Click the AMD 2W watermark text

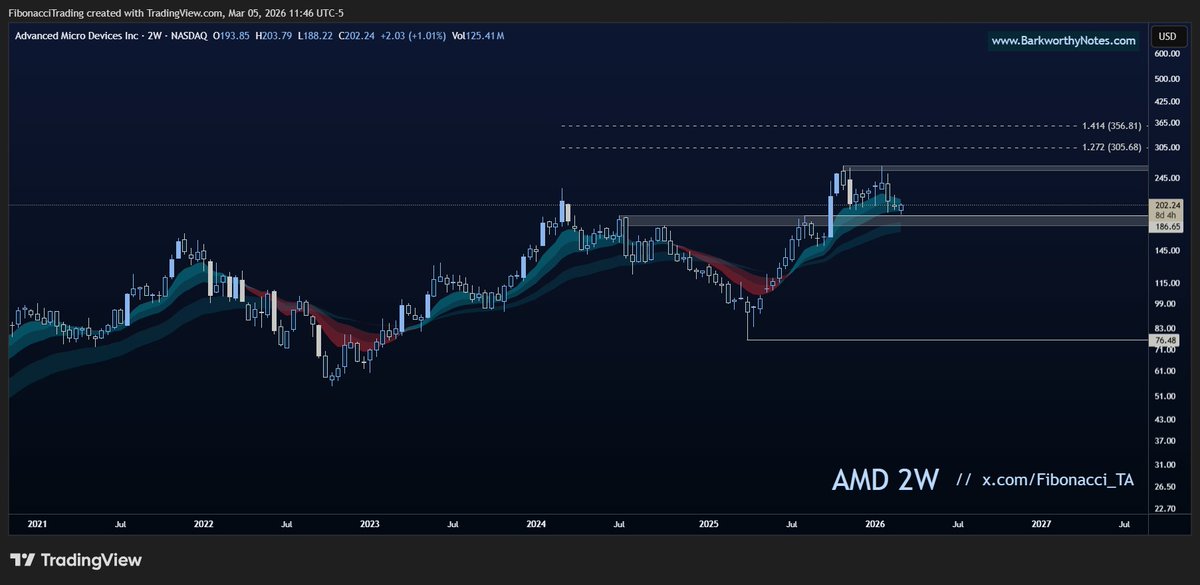tap(887, 479)
